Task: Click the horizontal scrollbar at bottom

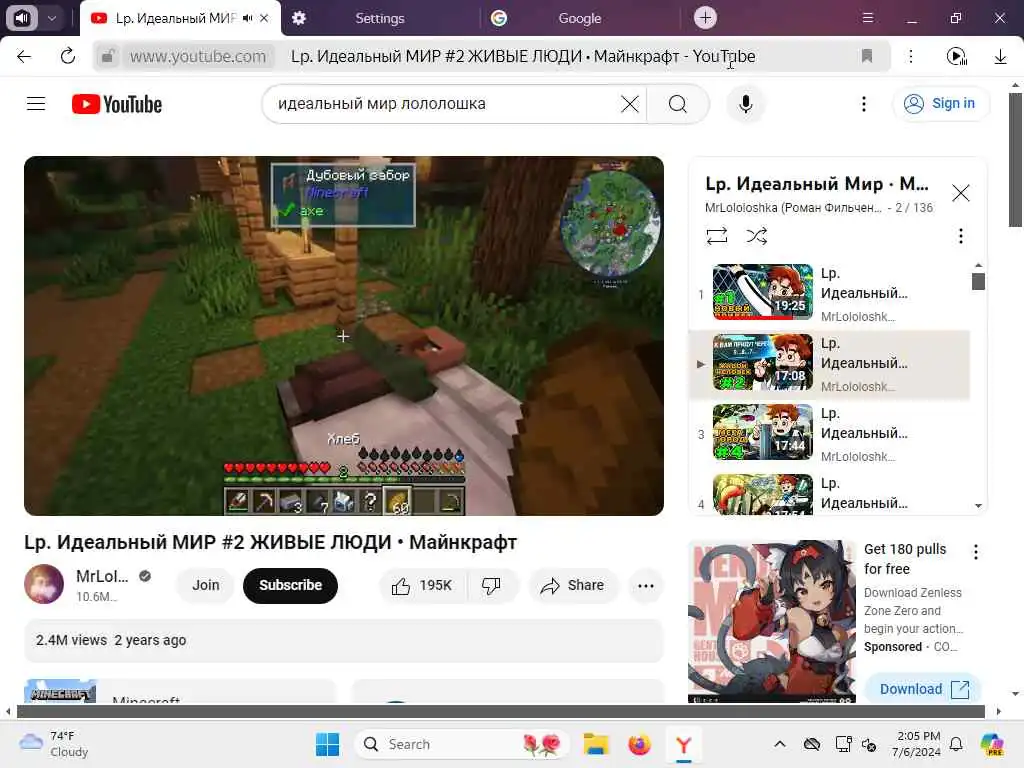Action: tap(501, 712)
